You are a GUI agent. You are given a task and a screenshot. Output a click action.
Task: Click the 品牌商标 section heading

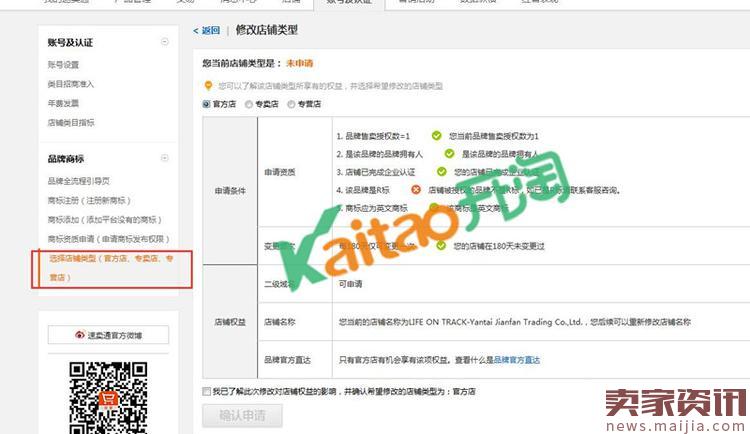point(66,158)
